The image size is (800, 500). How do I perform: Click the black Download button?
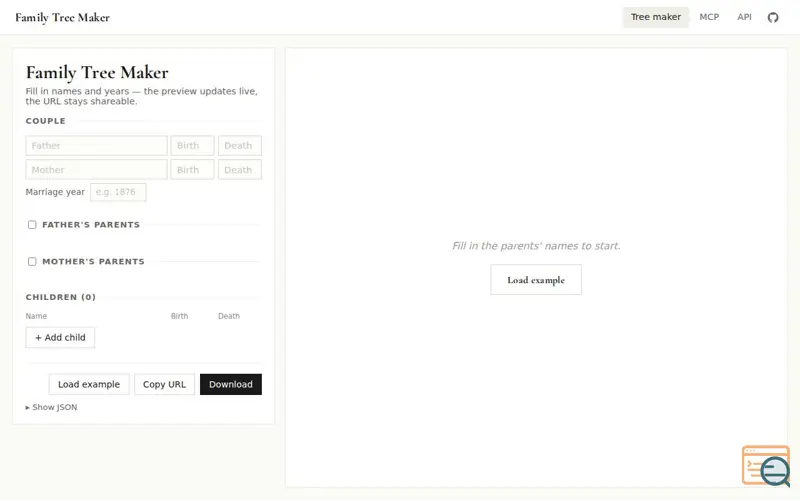231,384
